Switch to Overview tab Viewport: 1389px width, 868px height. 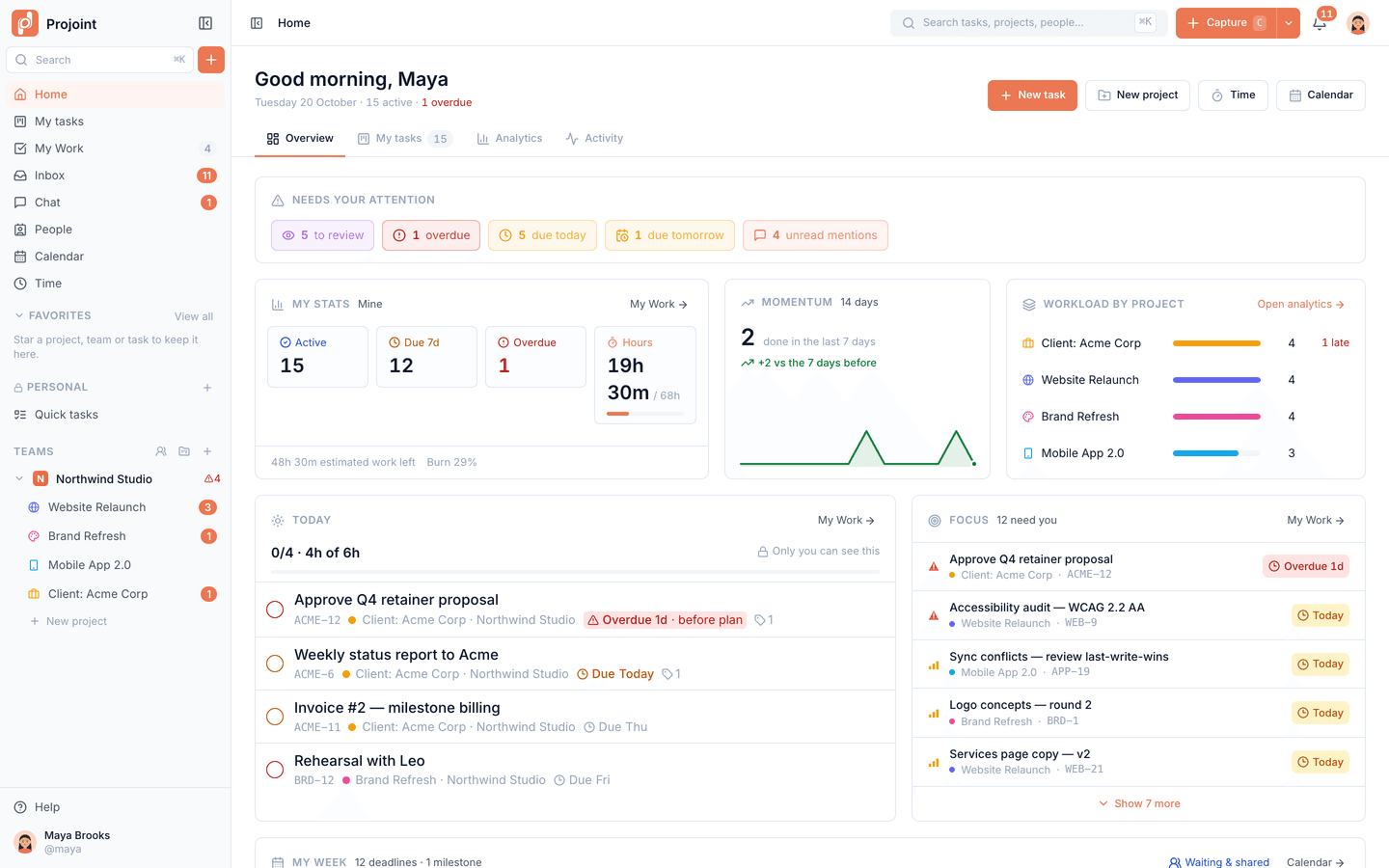[300, 139]
